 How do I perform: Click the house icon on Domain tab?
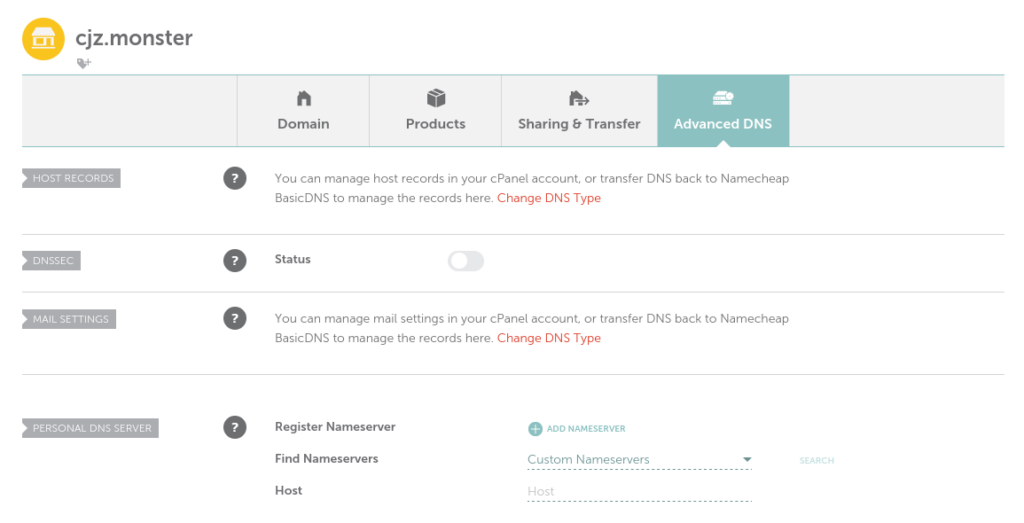point(303,98)
